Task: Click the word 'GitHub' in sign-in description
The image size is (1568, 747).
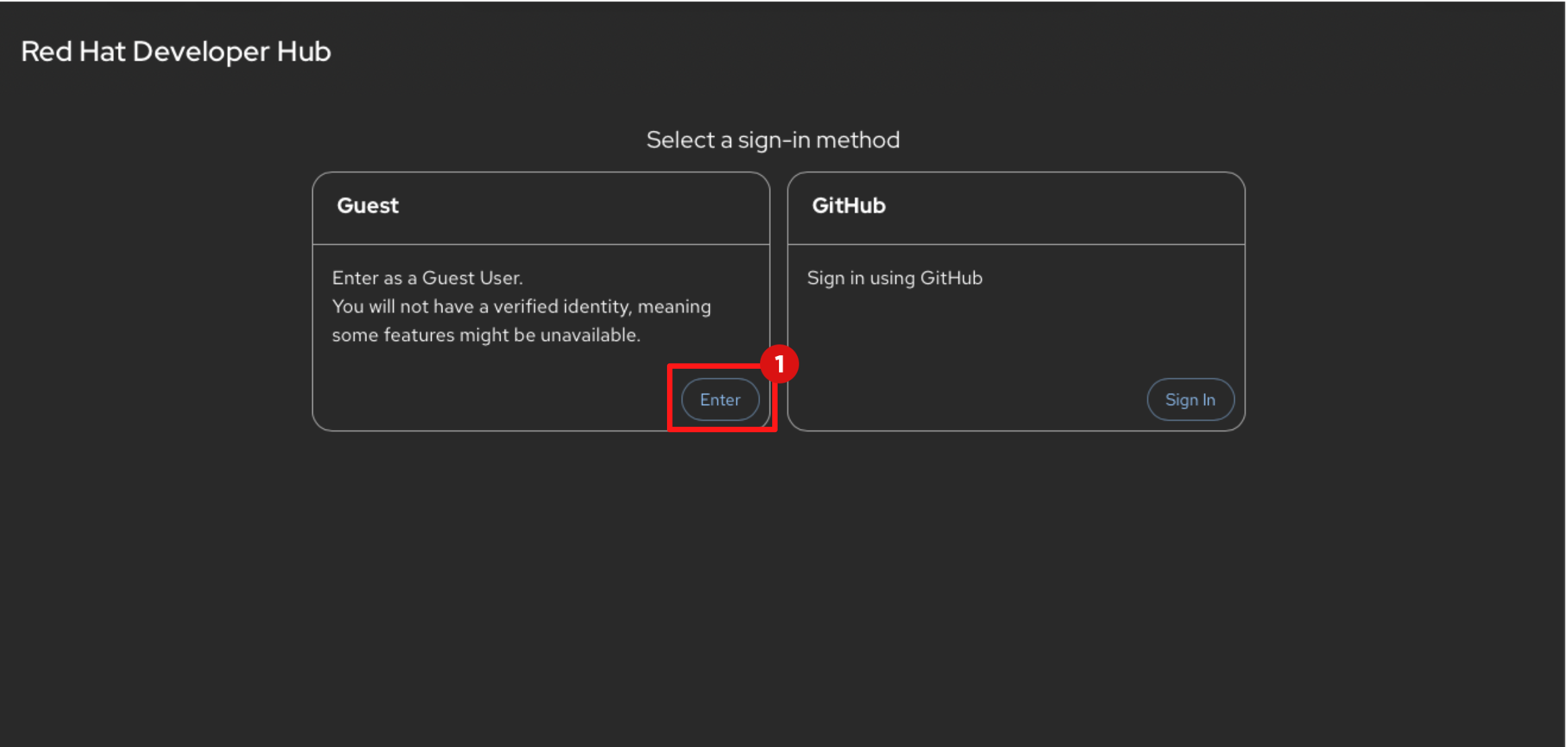Action: 951,278
